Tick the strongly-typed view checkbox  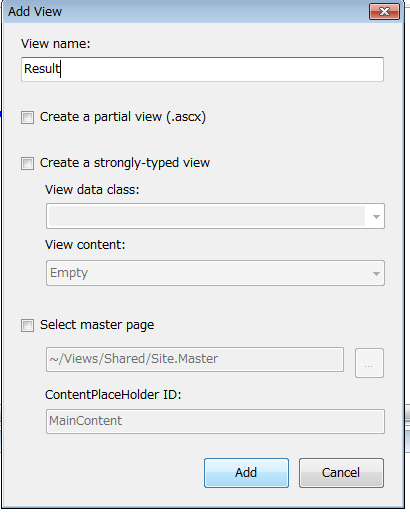(x=27, y=164)
